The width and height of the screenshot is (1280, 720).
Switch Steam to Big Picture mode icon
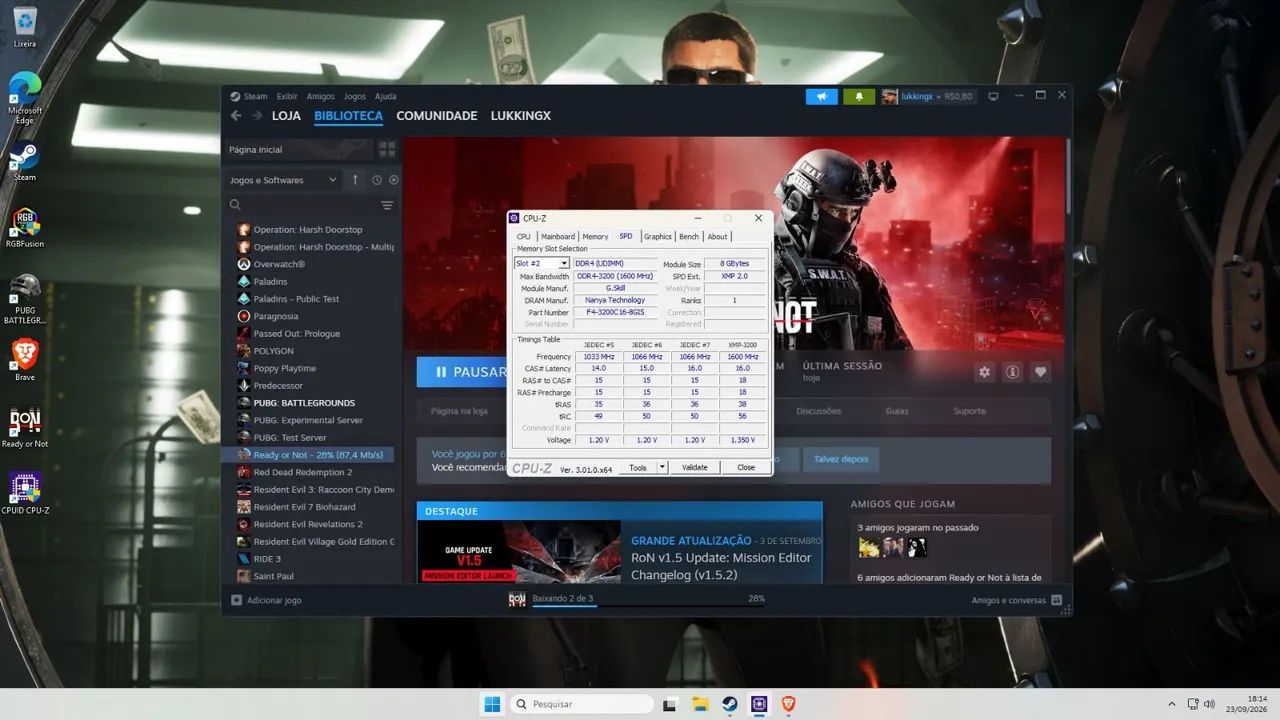point(993,96)
